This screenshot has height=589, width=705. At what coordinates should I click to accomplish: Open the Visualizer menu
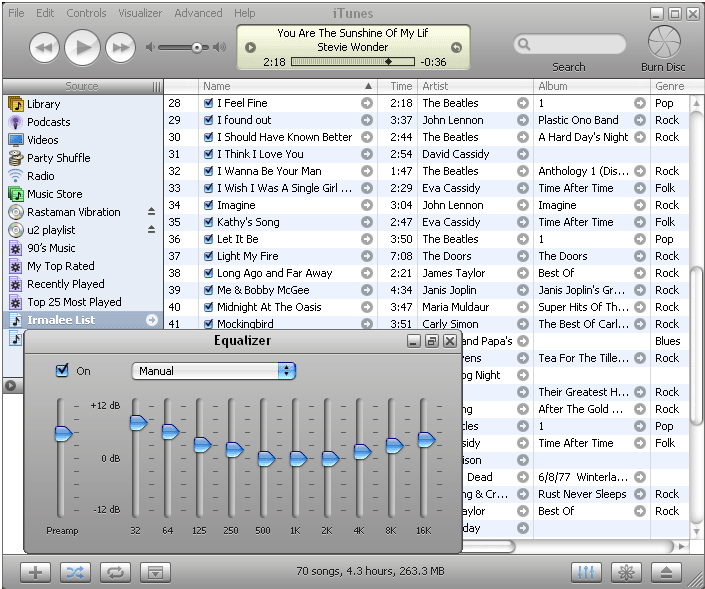pos(140,13)
